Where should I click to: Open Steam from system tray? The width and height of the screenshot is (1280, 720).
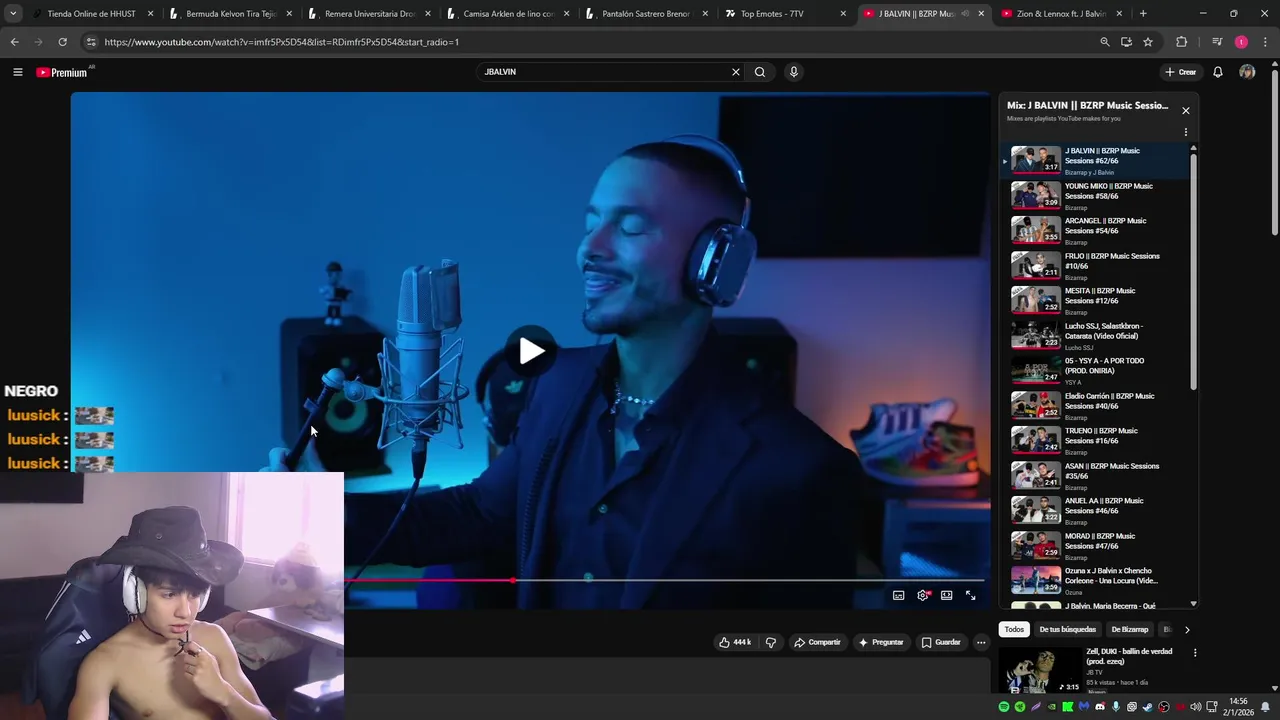tap(1148, 707)
